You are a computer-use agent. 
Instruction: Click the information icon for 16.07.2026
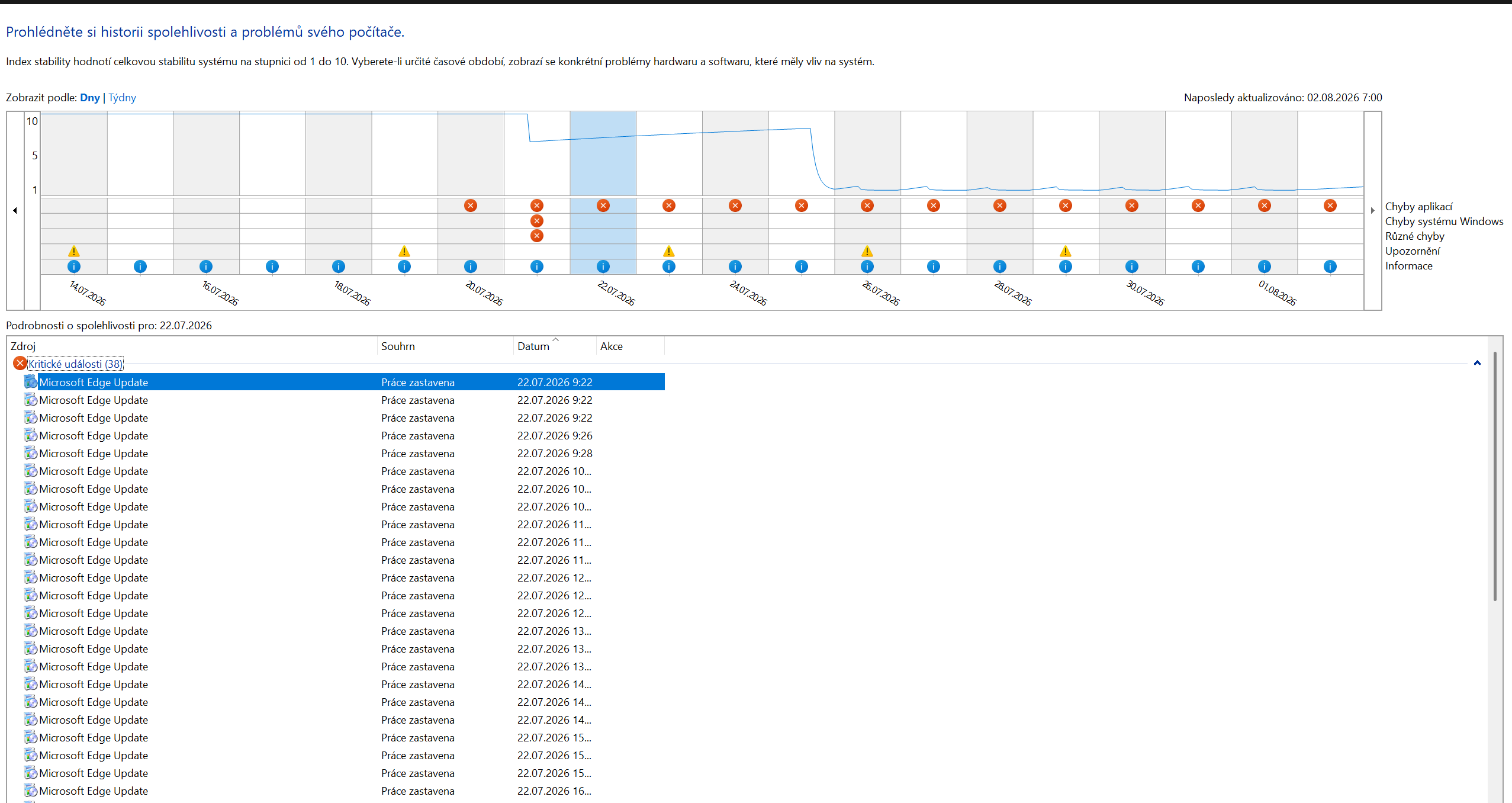[206, 266]
